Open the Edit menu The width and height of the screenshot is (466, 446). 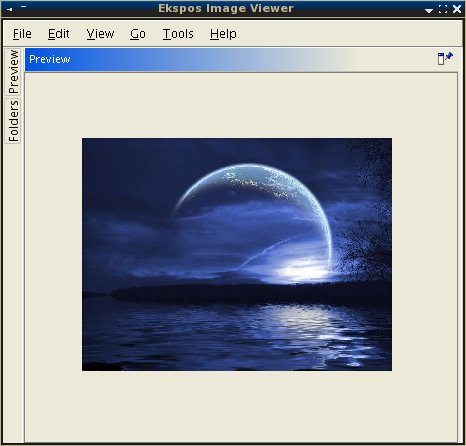59,34
